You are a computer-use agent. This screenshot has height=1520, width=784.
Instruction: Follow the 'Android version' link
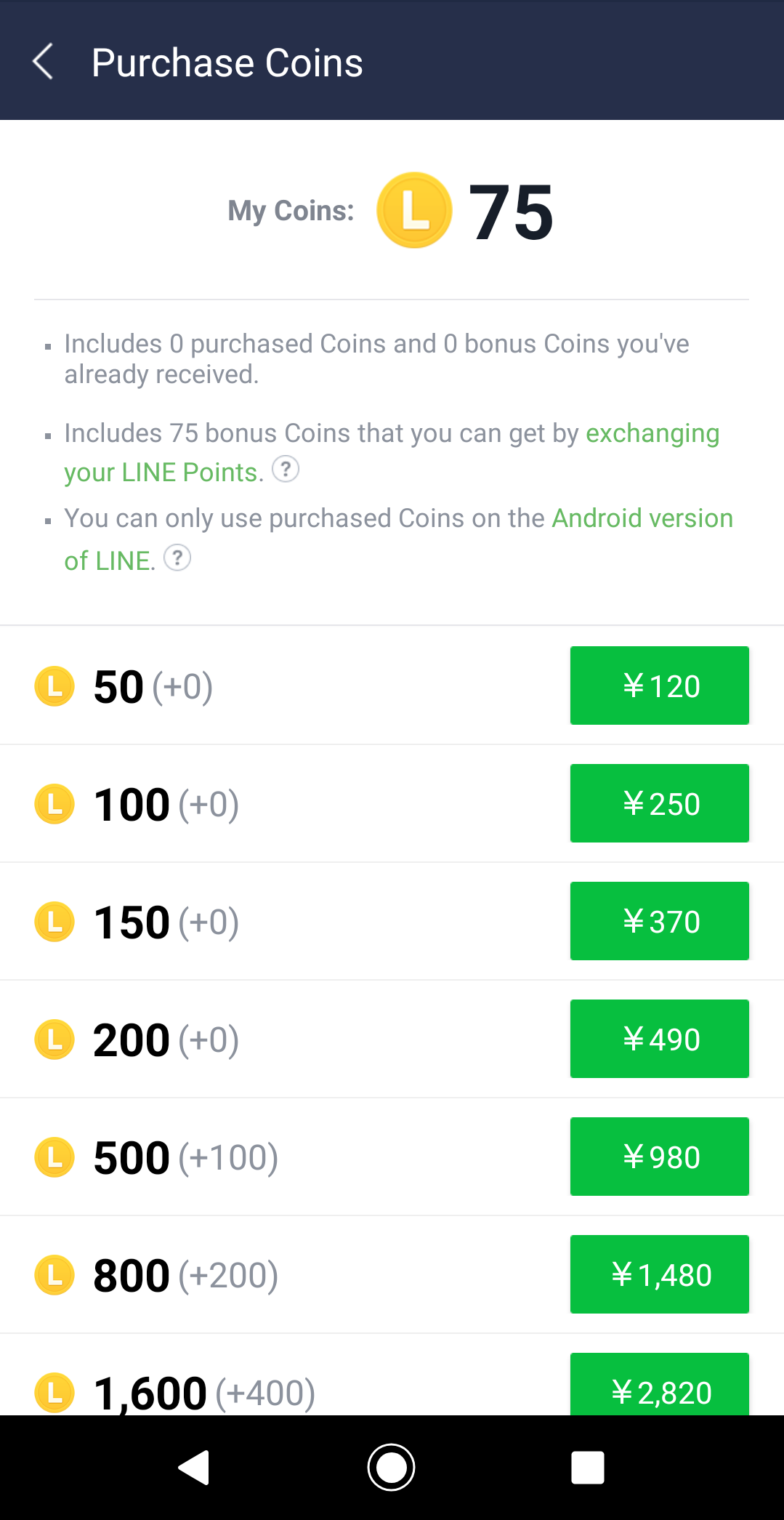tap(642, 518)
